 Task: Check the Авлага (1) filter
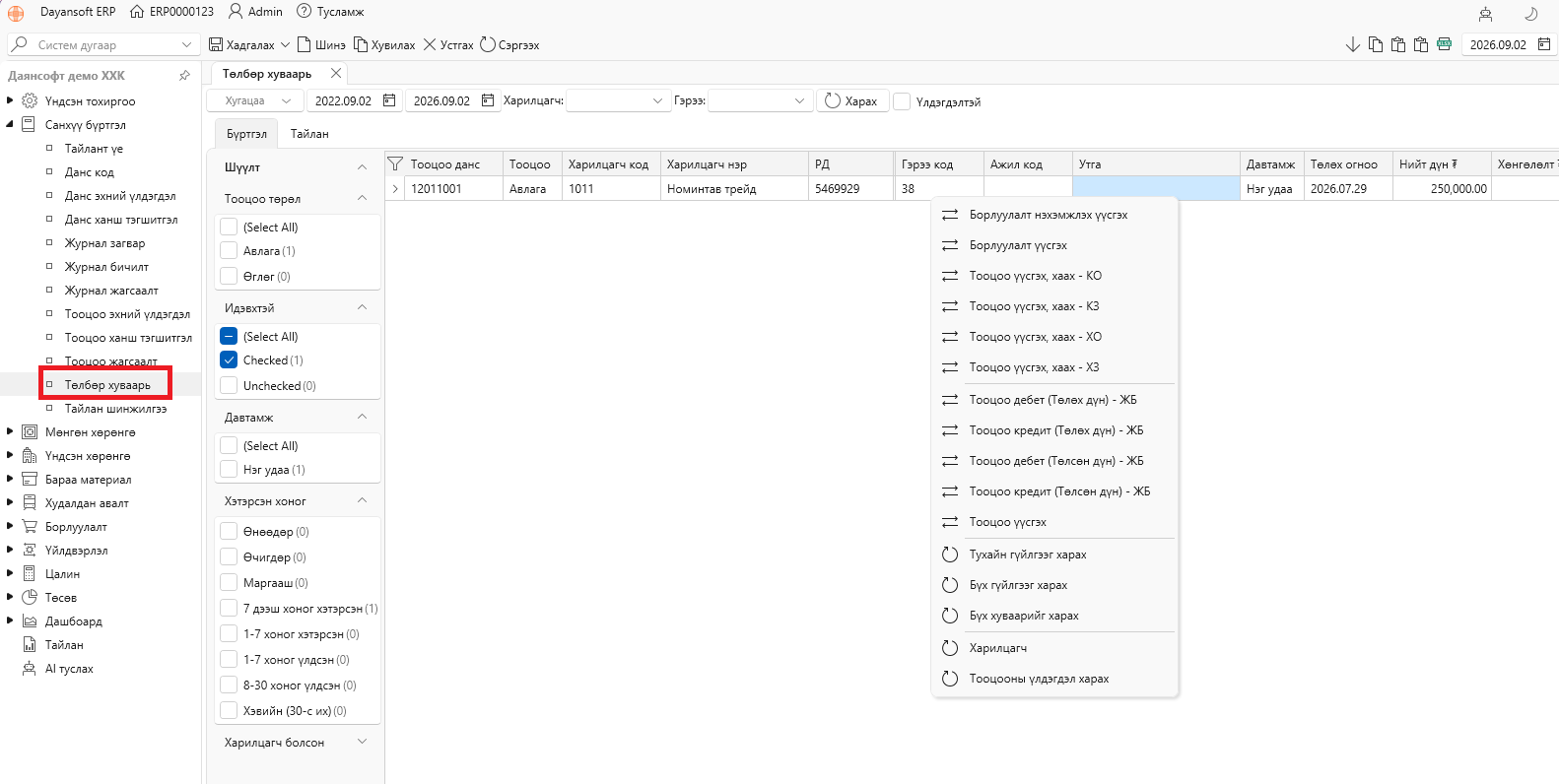pyautogui.click(x=229, y=251)
